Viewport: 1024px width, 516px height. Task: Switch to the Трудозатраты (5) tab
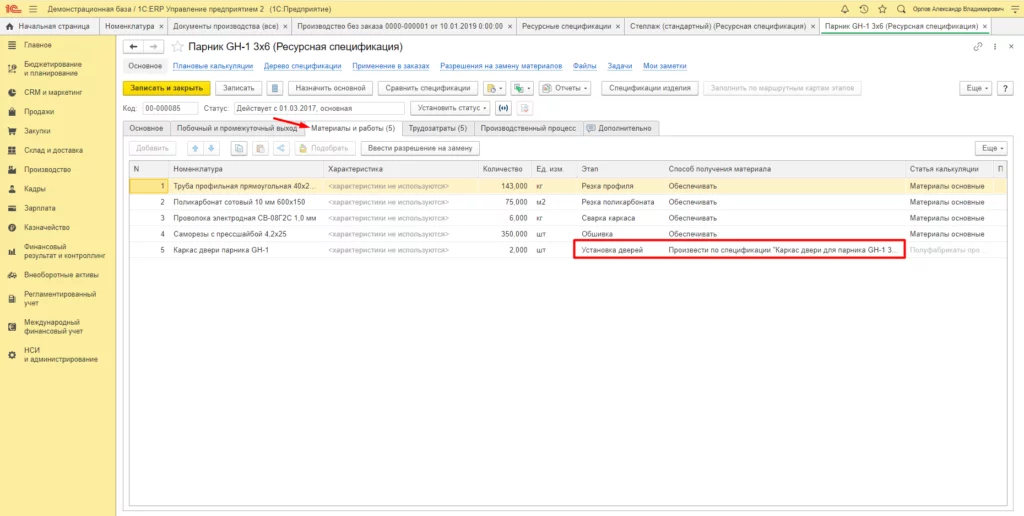point(438,129)
